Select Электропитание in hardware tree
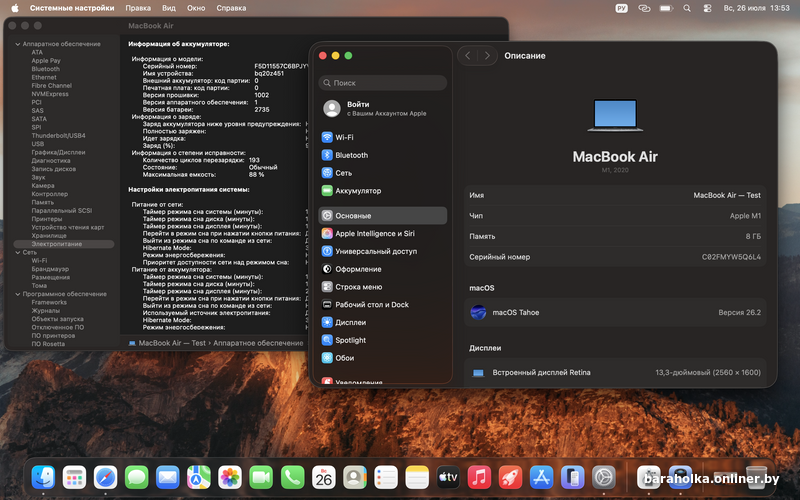This screenshot has height=500, width=800. tap(64, 244)
